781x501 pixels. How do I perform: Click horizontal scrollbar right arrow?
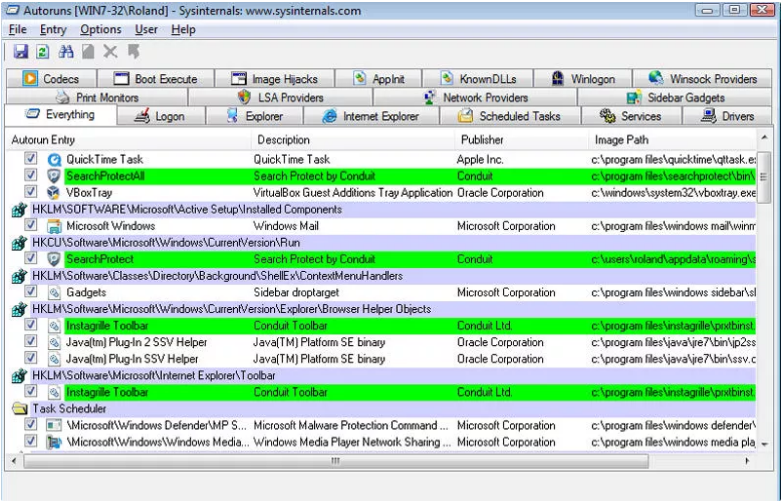pyautogui.click(x=747, y=461)
